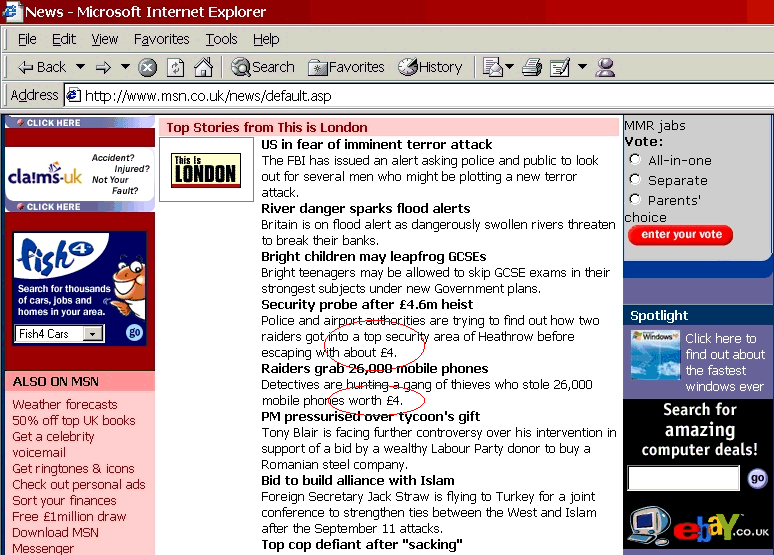This screenshot has width=774, height=555.
Task: Click the page icon in Address bar
Action: (x=74, y=95)
